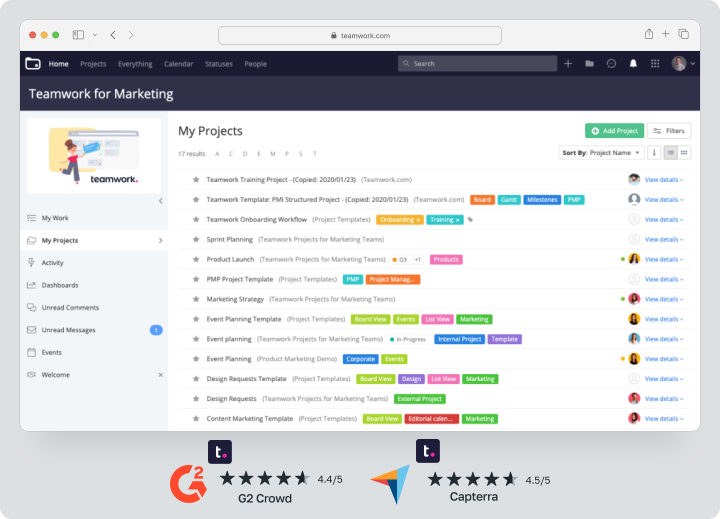Expand View details for Product Launch
The width and height of the screenshot is (720, 519).
tap(664, 260)
